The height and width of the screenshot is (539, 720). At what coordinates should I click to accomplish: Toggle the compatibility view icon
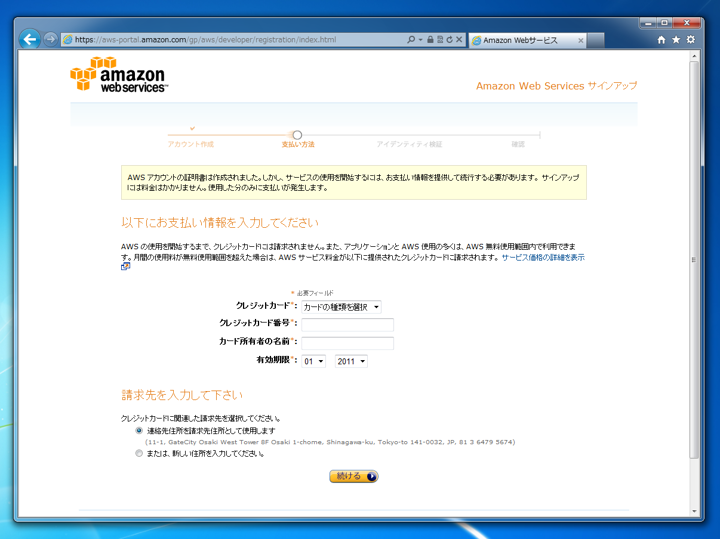click(x=440, y=39)
